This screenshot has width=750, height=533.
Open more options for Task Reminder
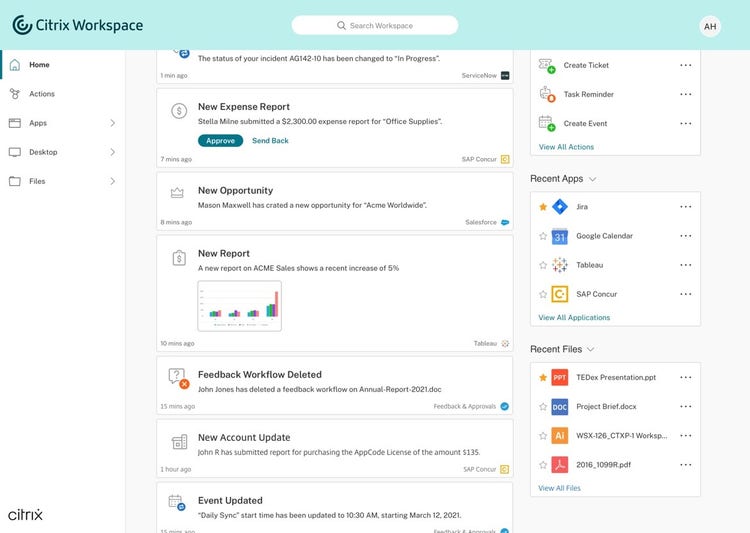[x=685, y=94]
